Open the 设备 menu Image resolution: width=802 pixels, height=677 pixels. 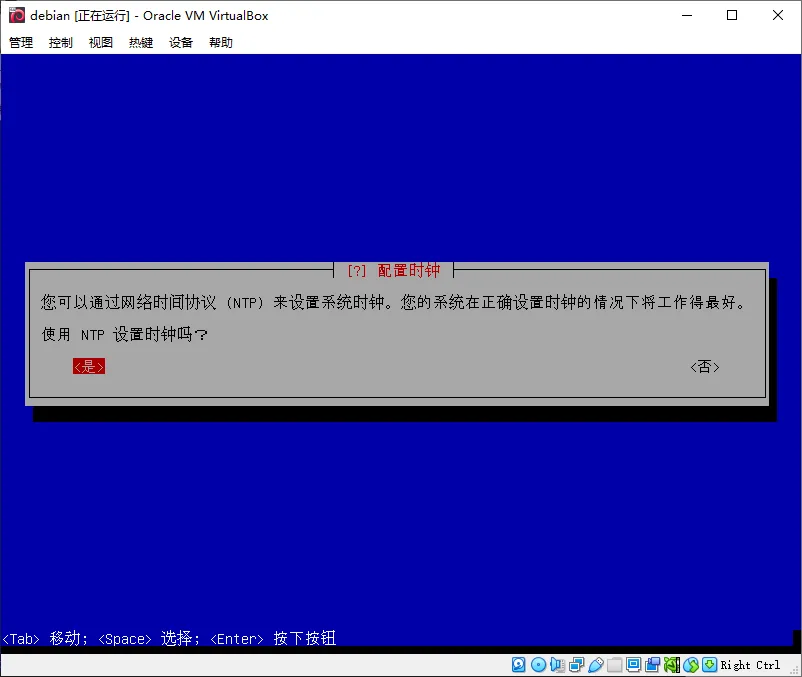click(181, 42)
